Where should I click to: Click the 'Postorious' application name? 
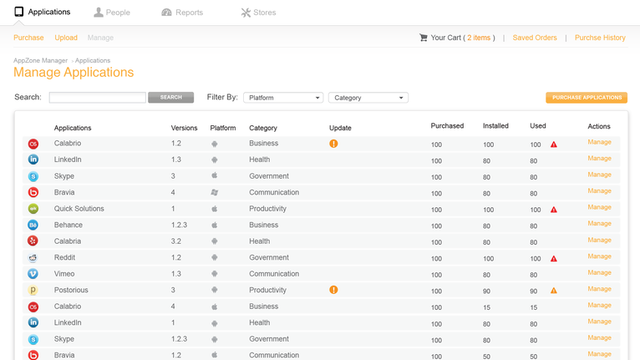click(71, 290)
